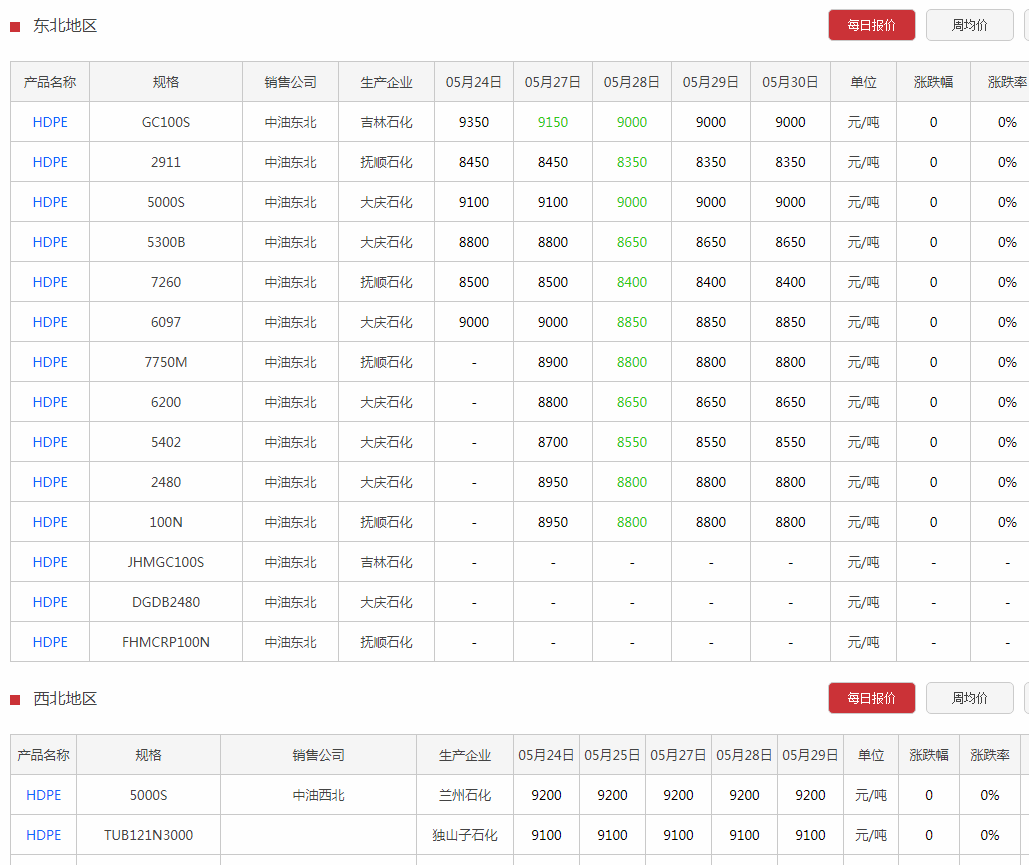Screen dimensions: 1029x865
Task: Select spec cell FHMCRP100N
Action: [x=165, y=643]
